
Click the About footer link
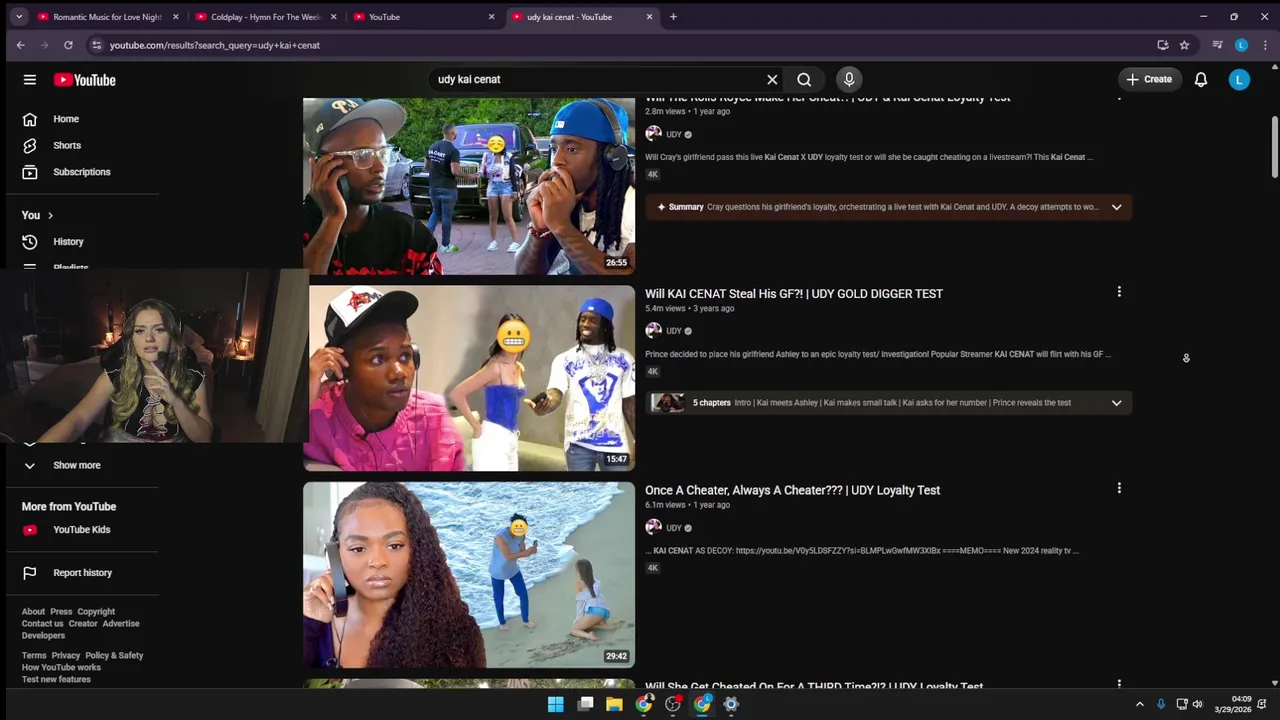click(x=33, y=612)
